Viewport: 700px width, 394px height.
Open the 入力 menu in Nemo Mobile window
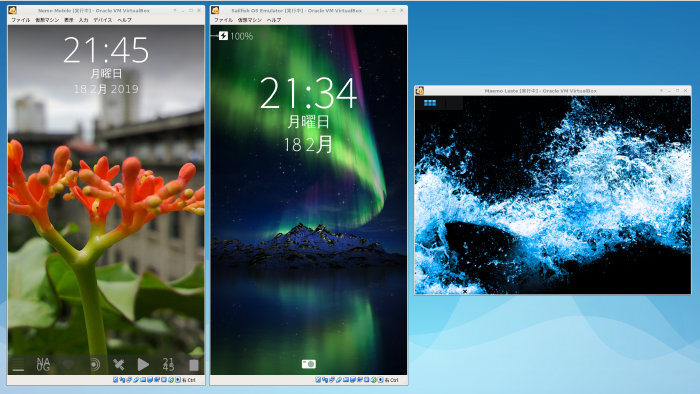[83, 20]
